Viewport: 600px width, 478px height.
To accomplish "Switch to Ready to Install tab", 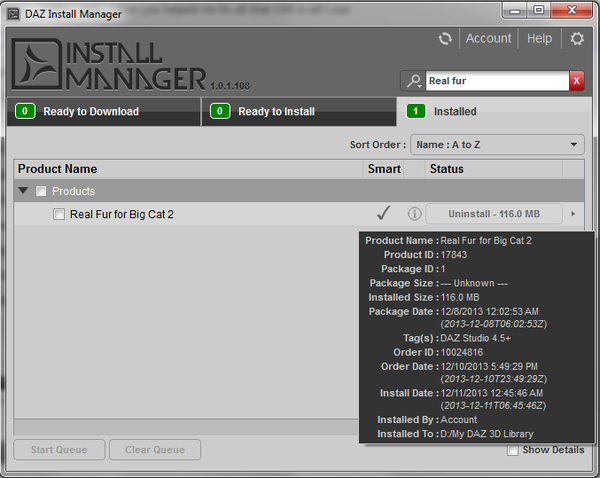I will 299,111.
